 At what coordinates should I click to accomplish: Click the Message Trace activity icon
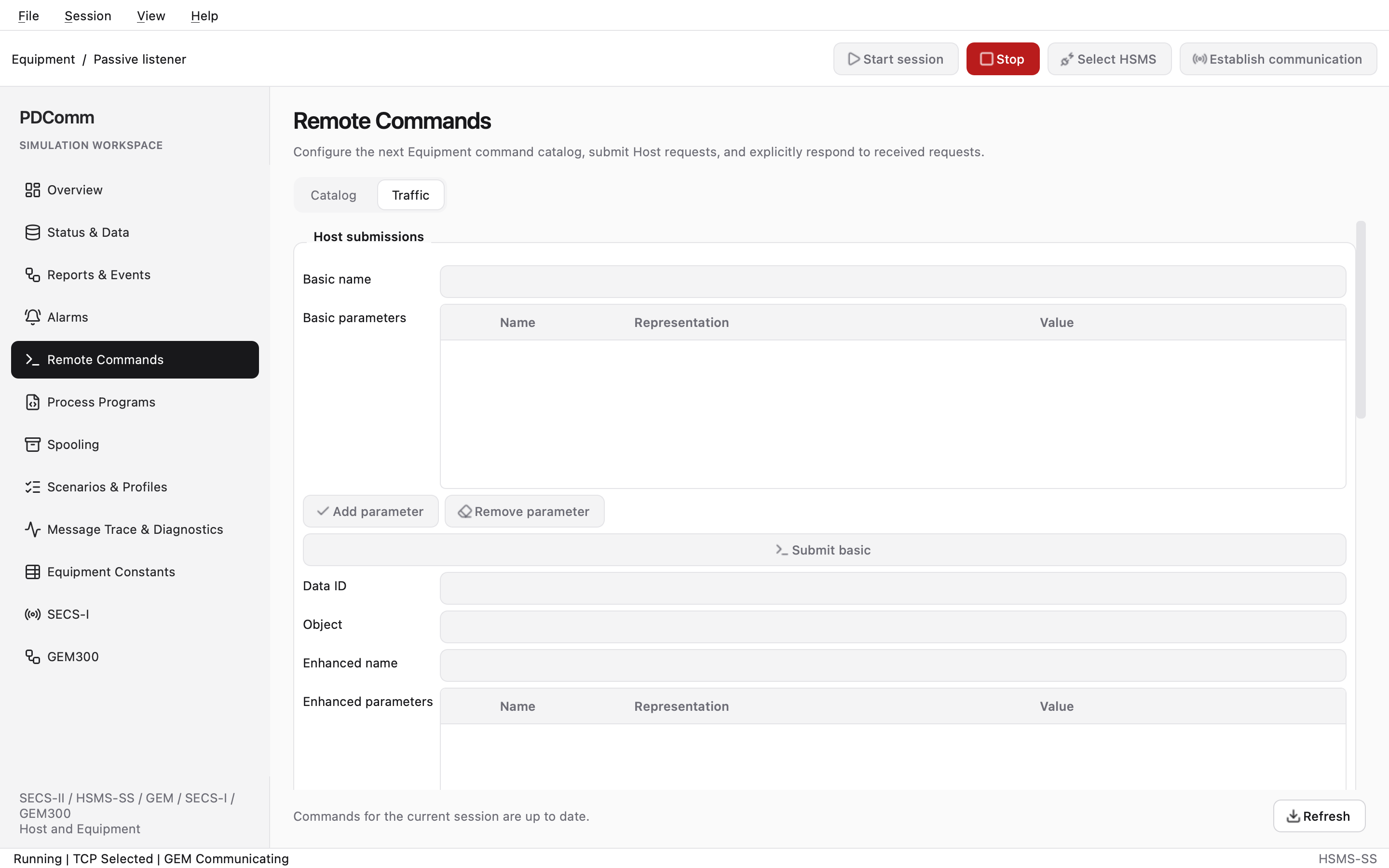click(32, 530)
